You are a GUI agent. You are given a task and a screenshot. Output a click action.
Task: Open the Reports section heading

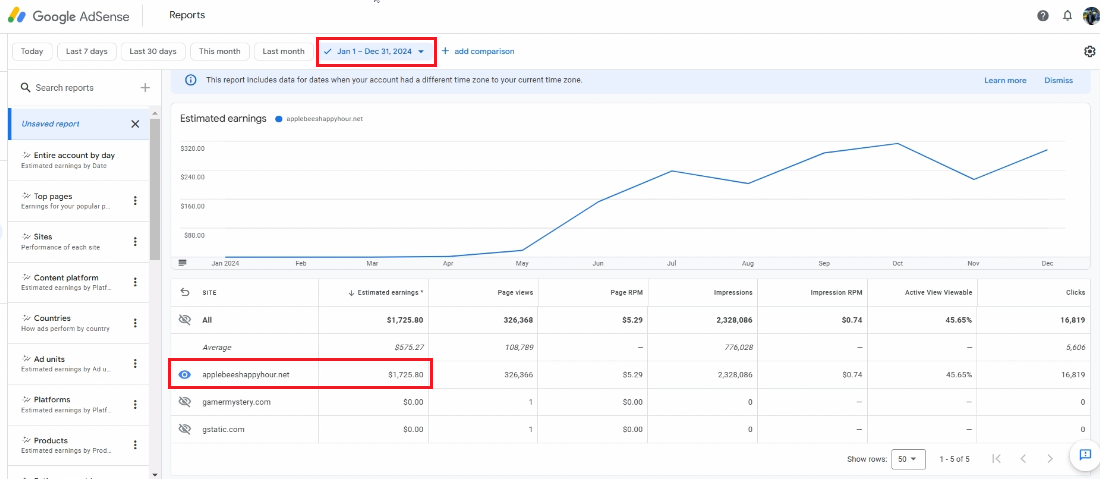point(187,15)
